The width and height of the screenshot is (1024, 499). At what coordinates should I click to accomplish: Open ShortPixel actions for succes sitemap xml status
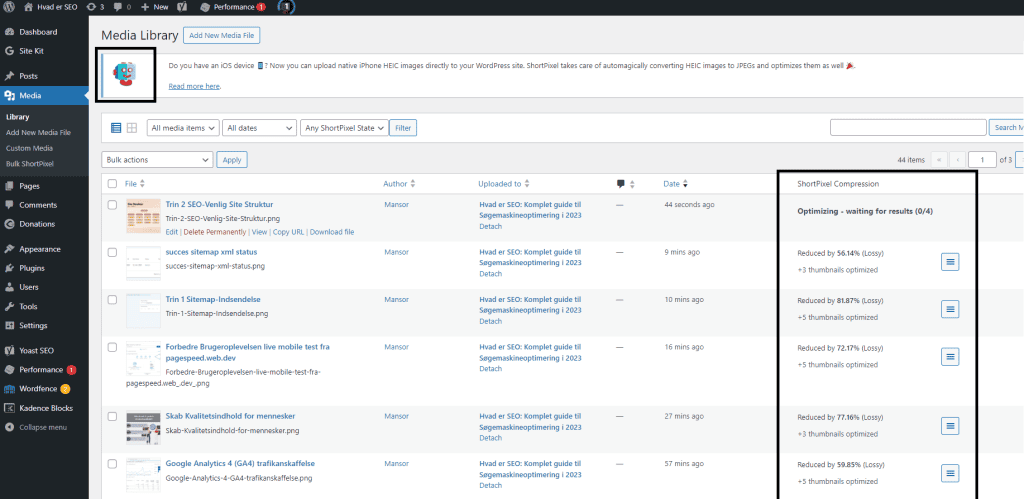point(950,261)
